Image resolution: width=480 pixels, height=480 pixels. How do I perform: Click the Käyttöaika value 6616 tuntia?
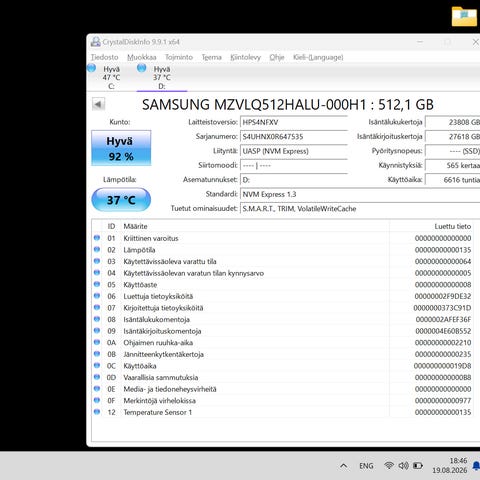pos(453,180)
